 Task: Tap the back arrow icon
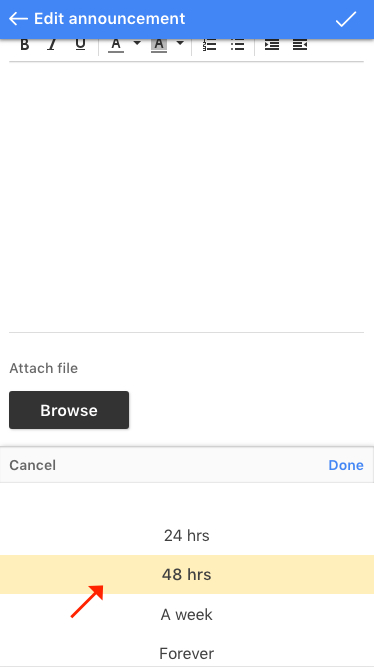pos(18,19)
